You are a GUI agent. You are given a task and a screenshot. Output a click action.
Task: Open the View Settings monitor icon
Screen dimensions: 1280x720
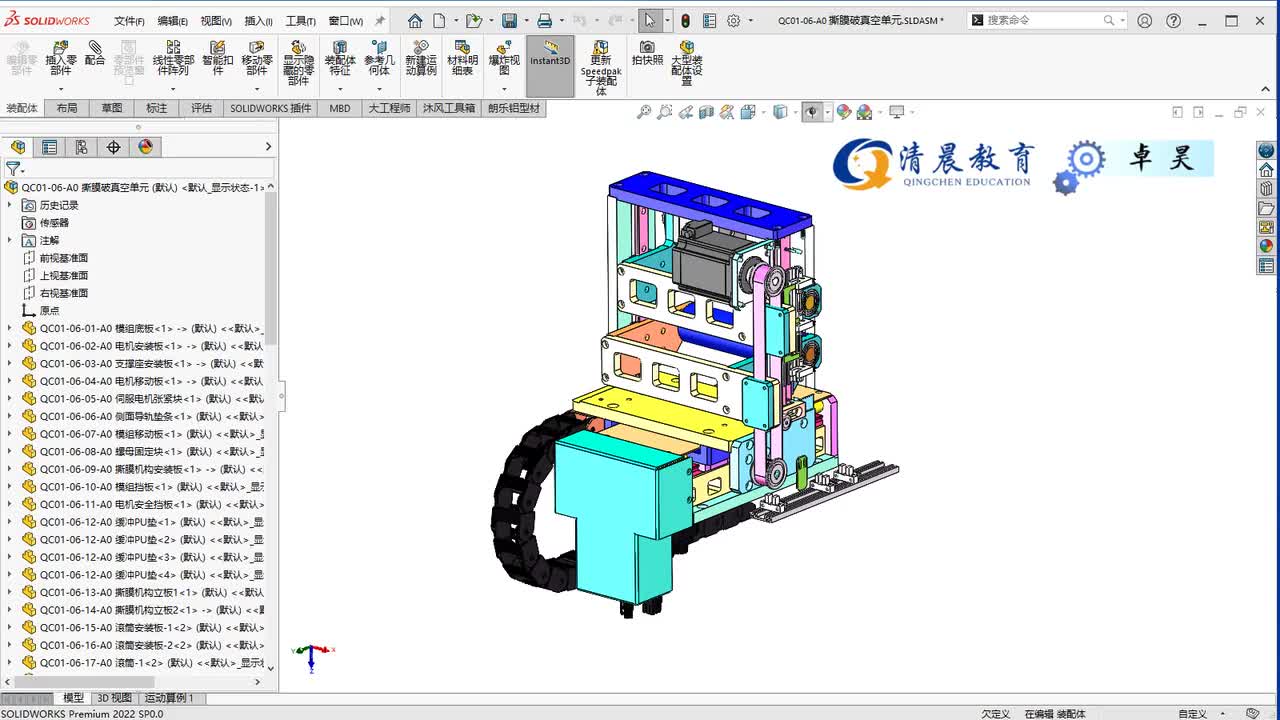click(x=897, y=112)
